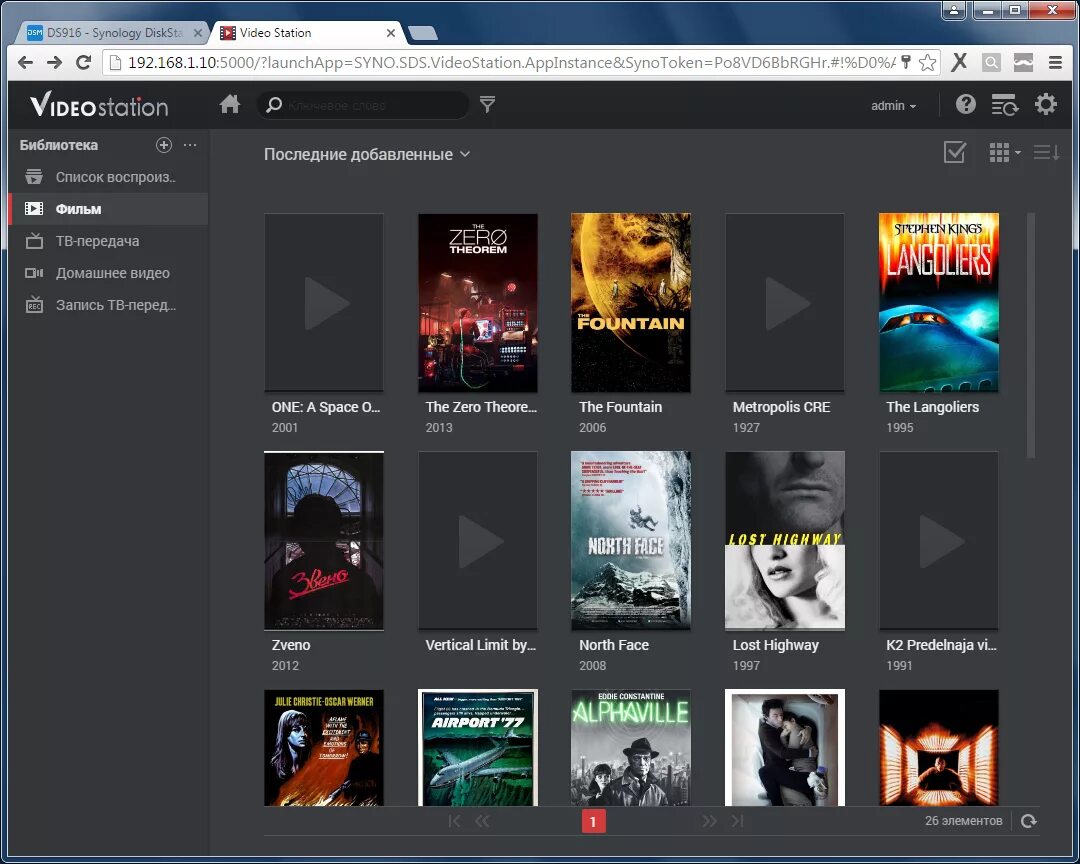Open ONE: A Space O... placeholder thumbnail
The height and width of the screenshot is (864, 1080).
pos(324,302)
